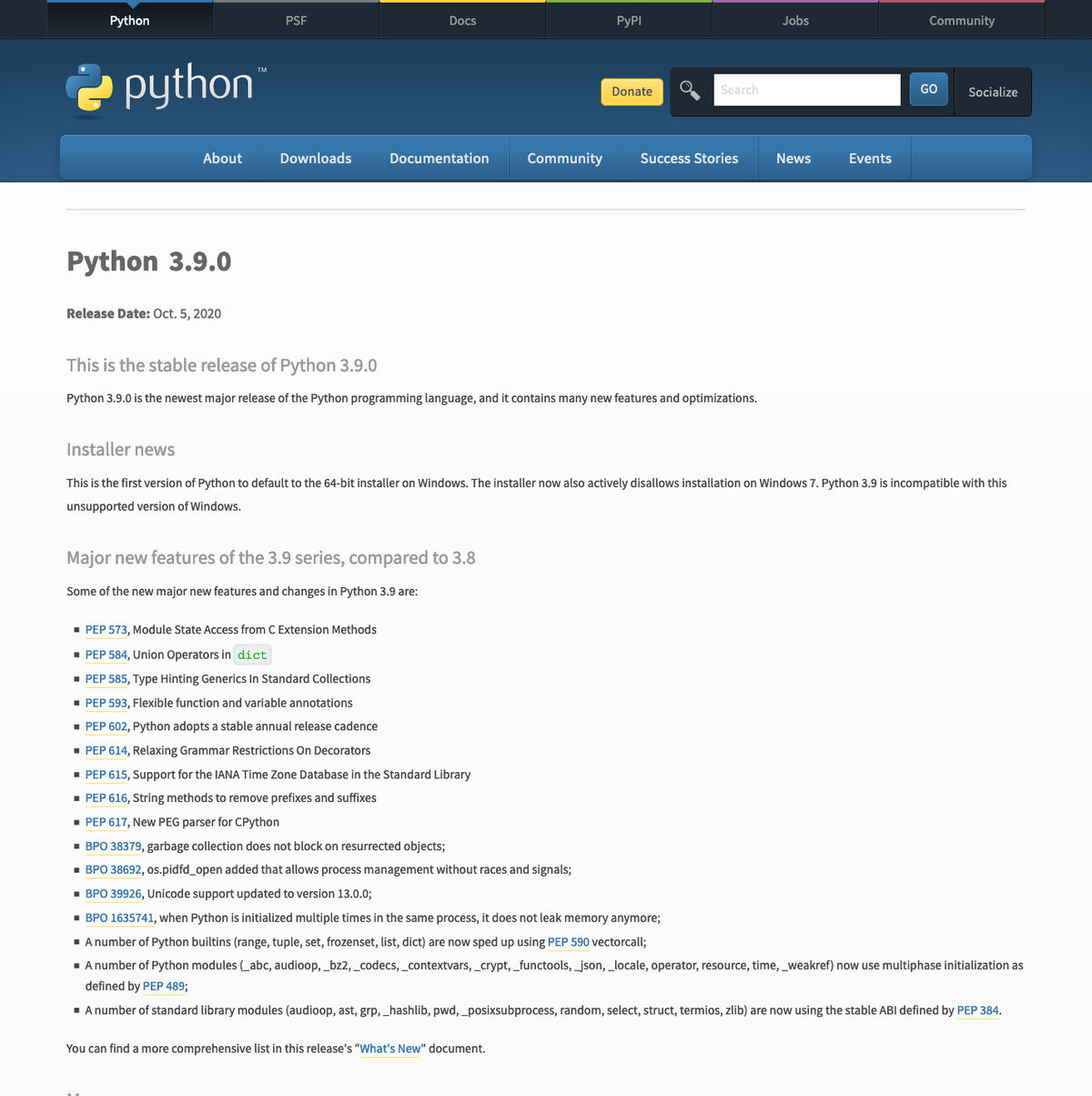Open the Socialize menu
Viewport: 1092px width, 1096px height.
tap(993, 92)
